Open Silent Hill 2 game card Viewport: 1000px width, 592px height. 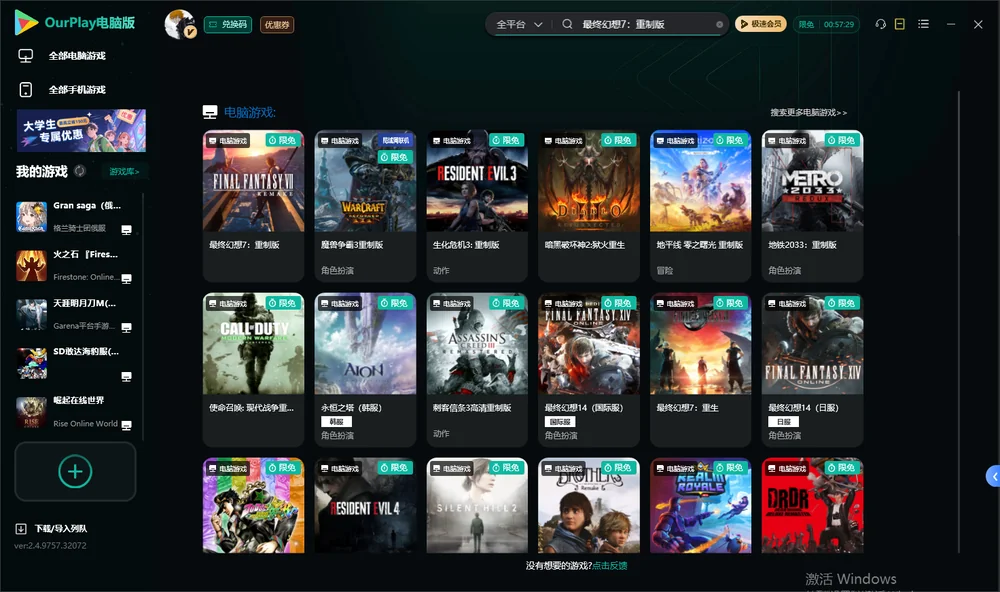(477, 505)
